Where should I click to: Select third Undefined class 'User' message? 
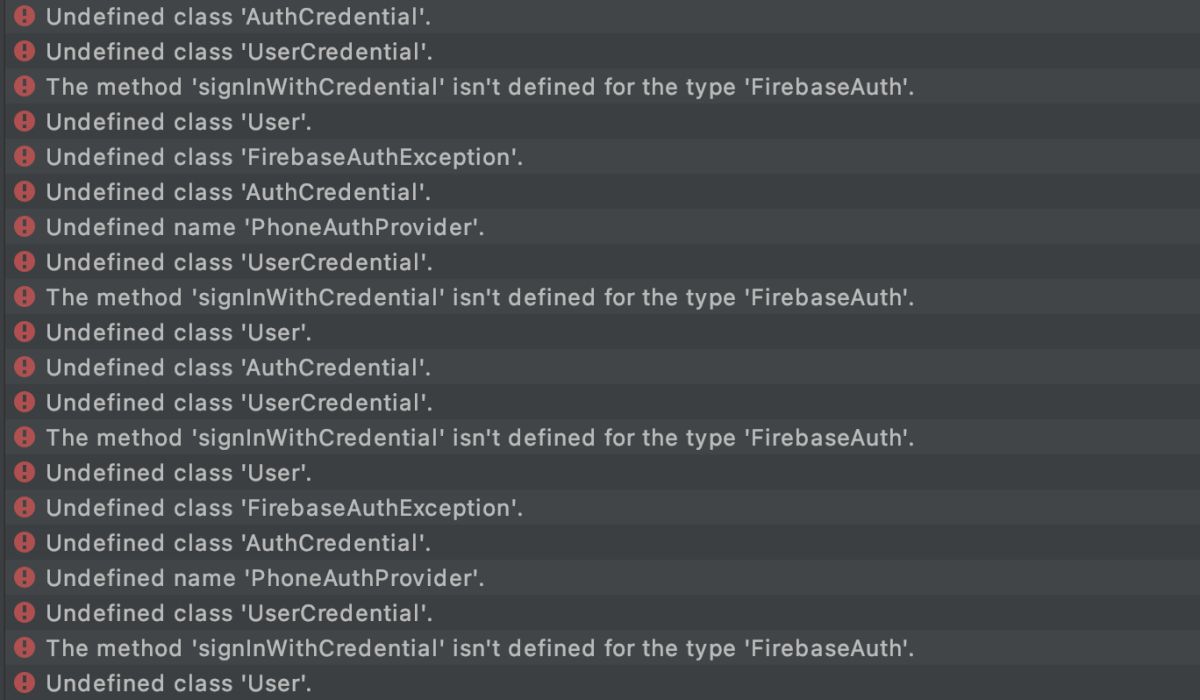(178, 472)
